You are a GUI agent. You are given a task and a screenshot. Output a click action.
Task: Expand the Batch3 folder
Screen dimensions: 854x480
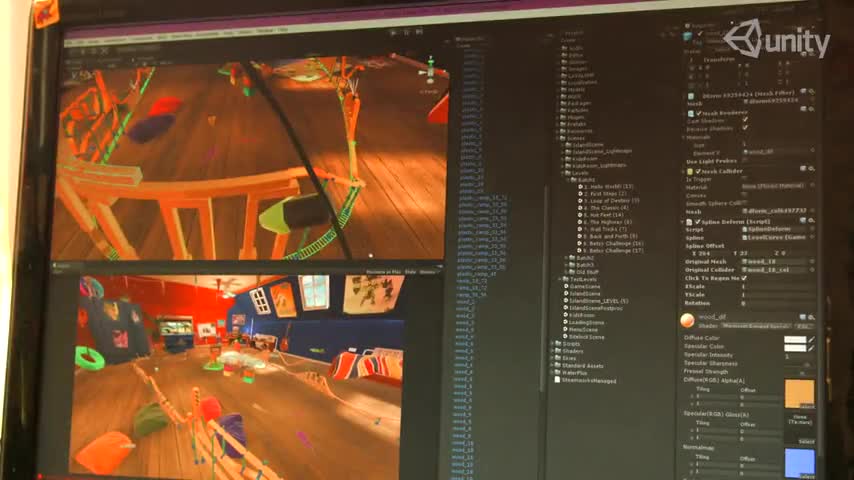[567, 265]
